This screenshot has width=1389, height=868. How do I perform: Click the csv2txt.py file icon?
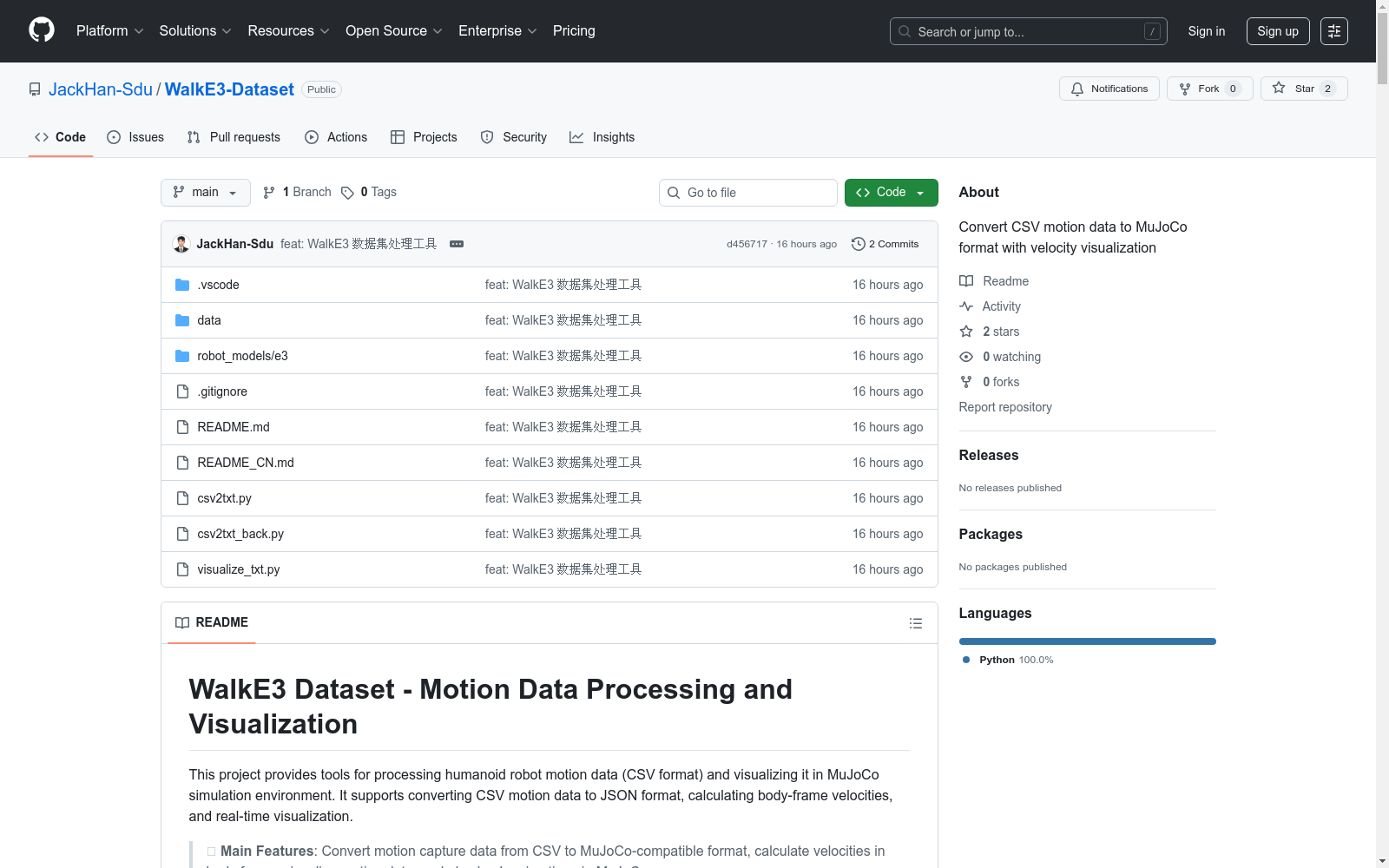tap(182, 498)
